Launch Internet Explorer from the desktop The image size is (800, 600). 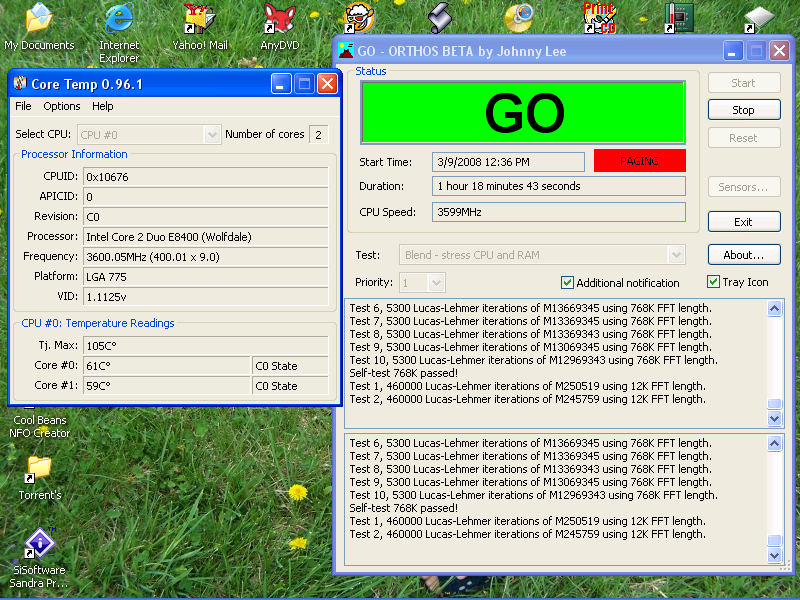tap(119, 32)
